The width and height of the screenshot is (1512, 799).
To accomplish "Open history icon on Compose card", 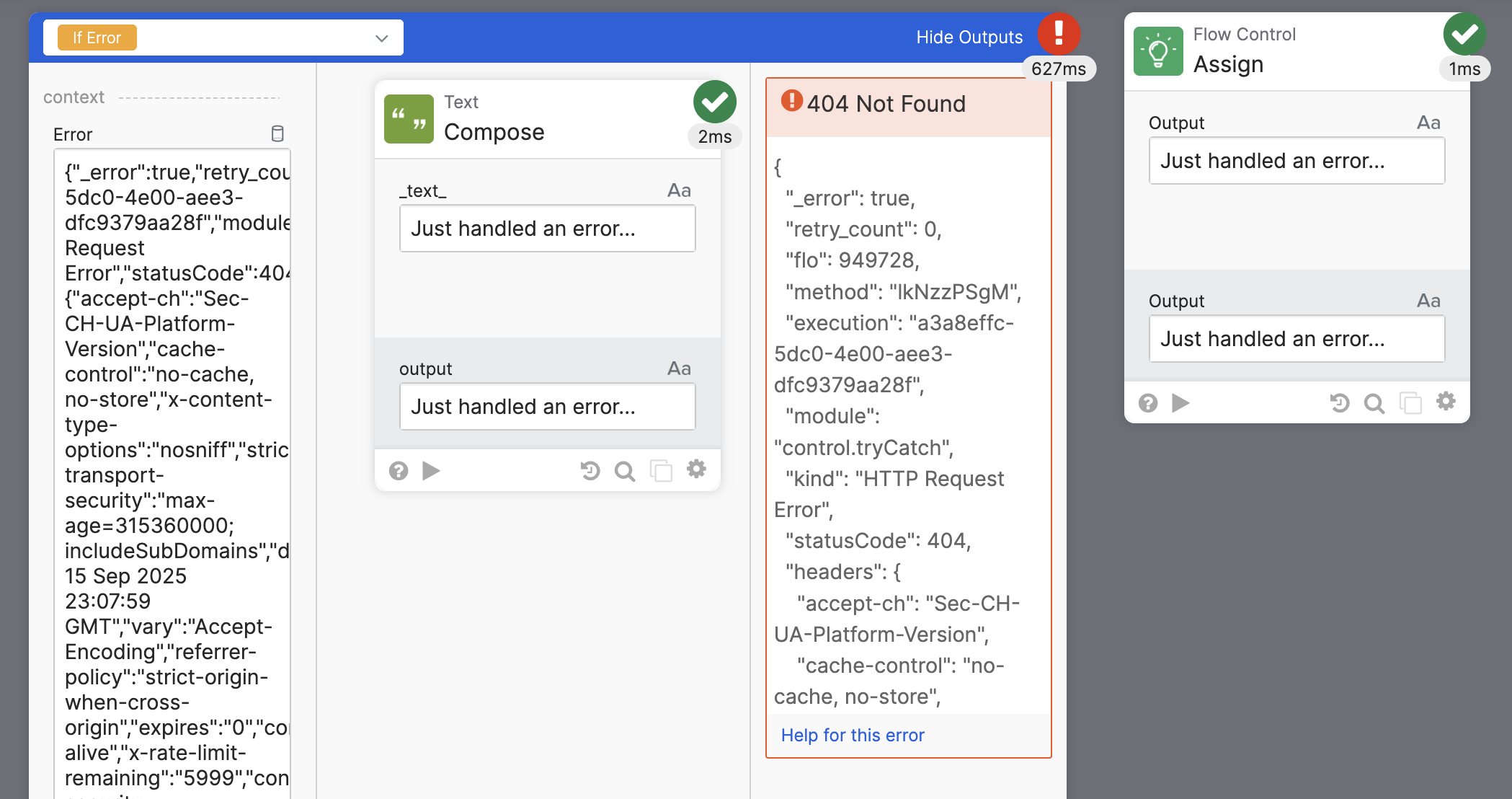I will pyautogui.click(x=590, y=471).
